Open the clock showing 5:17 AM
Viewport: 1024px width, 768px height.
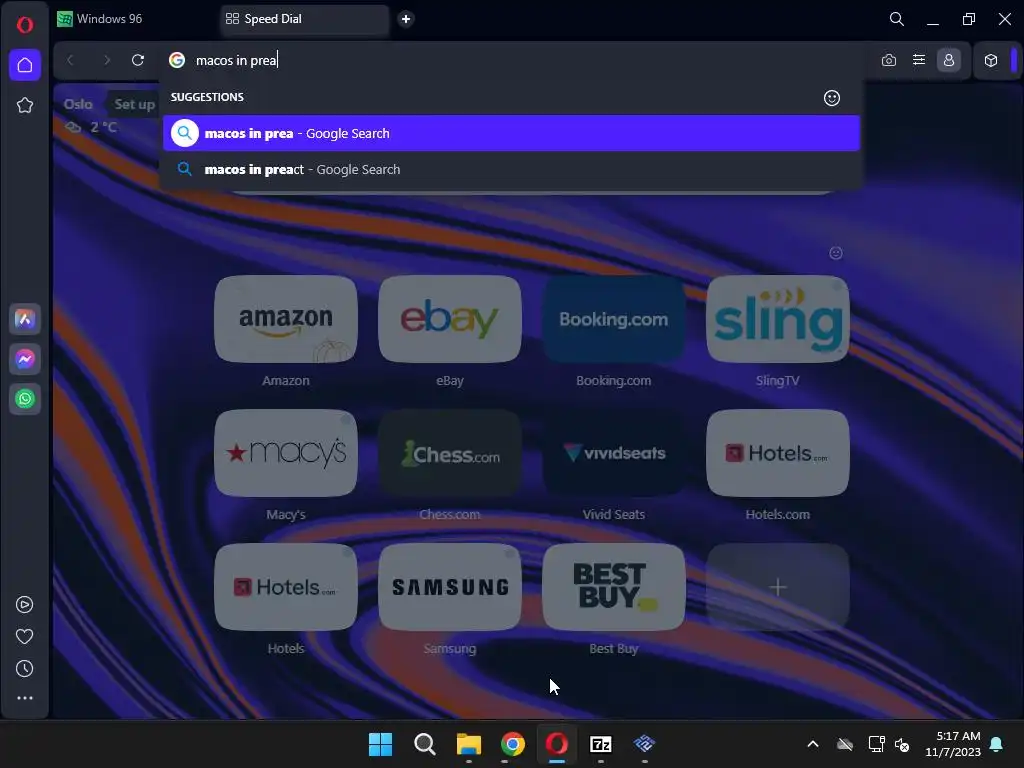pyautogui.click(x=953, y=744)
